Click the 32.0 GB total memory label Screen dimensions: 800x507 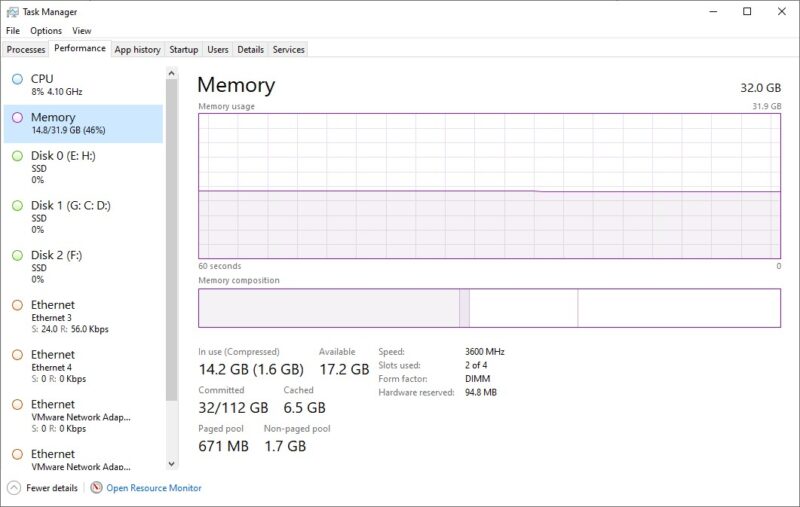tap(760, 88)
